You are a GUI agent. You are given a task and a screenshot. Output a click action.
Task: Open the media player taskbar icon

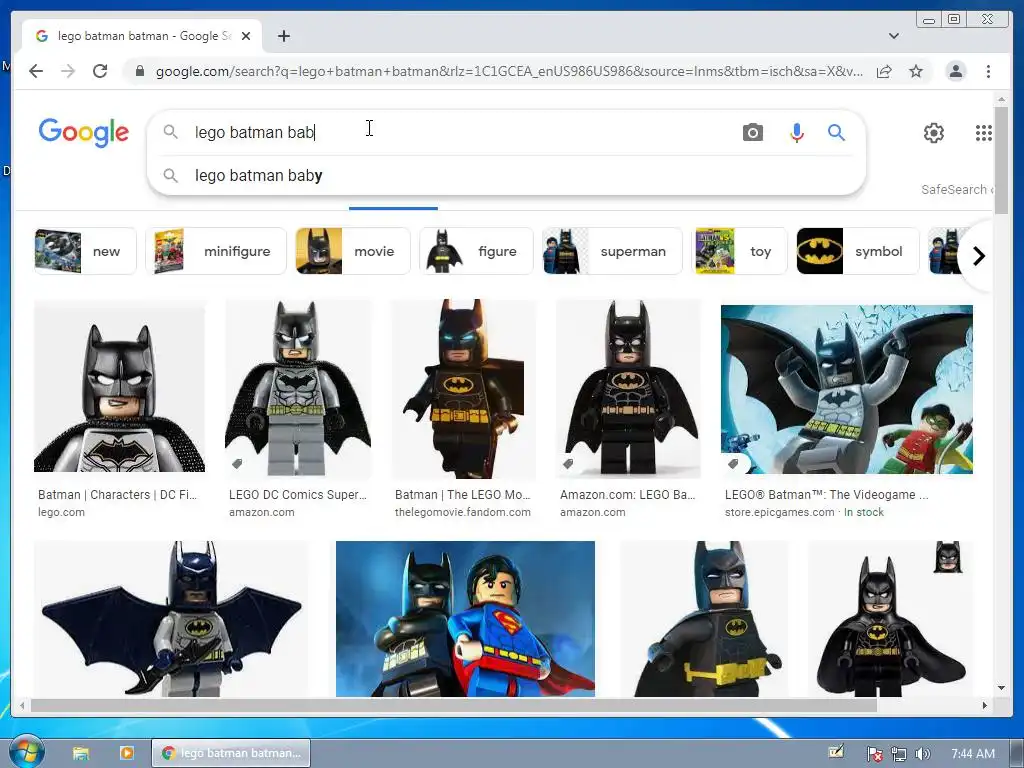pos(127,753)
